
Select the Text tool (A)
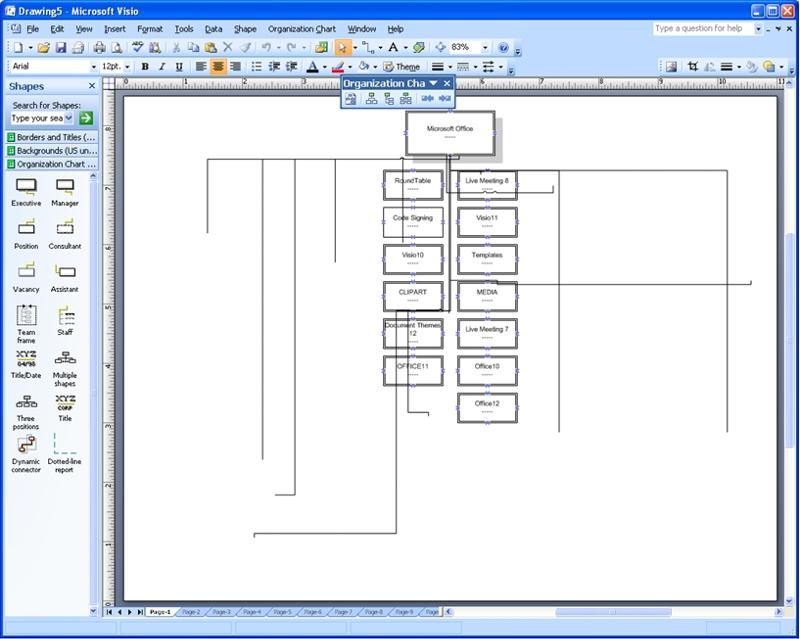tap(393, 47)
